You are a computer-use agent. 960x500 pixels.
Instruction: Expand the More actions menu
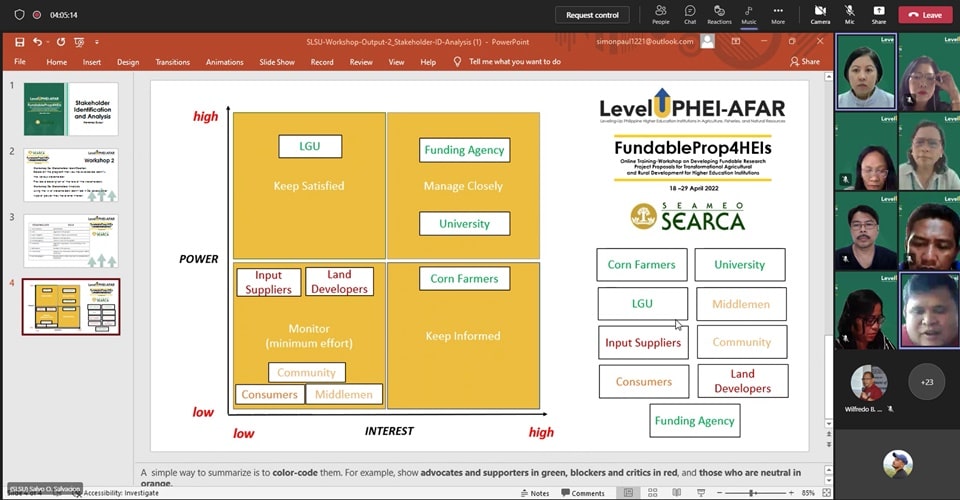[x=777, y=14]
